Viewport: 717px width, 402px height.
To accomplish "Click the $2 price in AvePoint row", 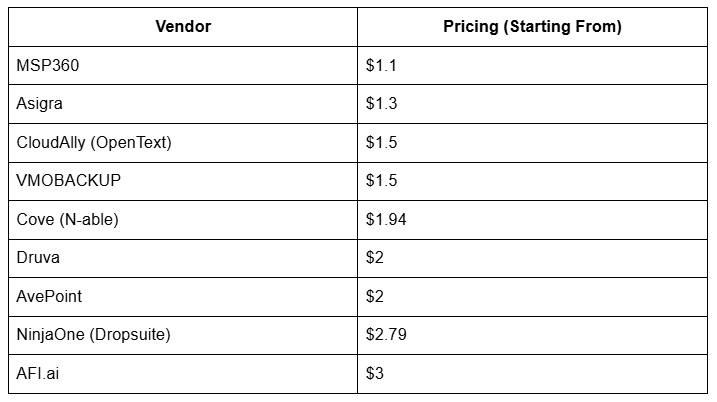I will (x=376, y=297).
